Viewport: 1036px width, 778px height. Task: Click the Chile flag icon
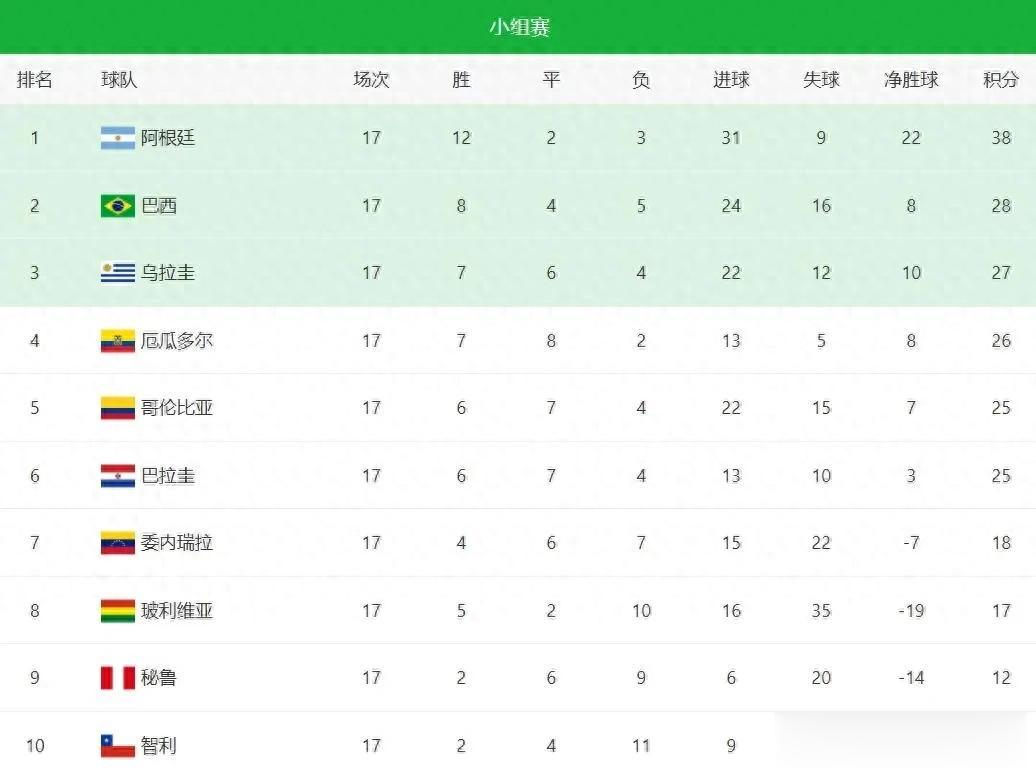118,746
